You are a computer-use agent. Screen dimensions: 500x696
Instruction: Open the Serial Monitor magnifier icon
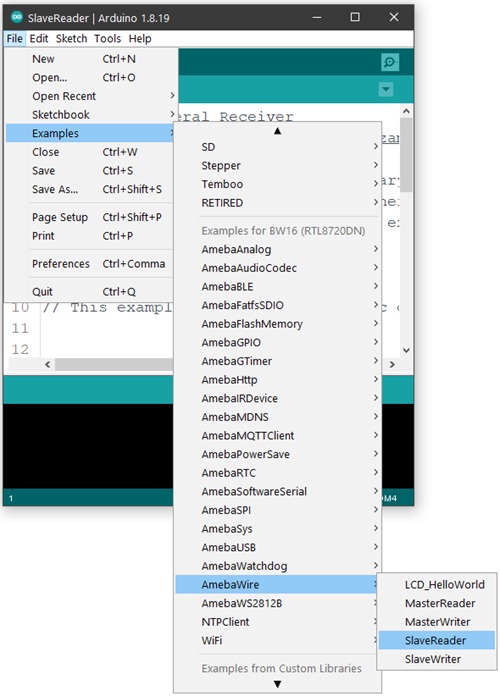click(389, 62)
